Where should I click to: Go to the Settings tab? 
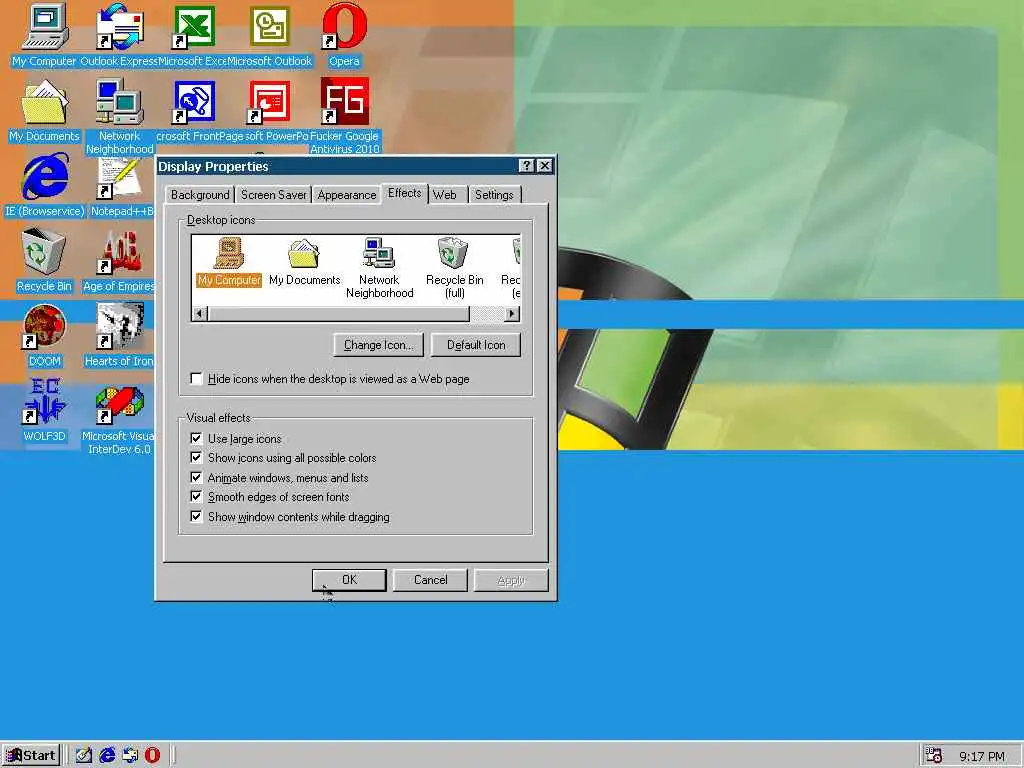click(494, 195)
